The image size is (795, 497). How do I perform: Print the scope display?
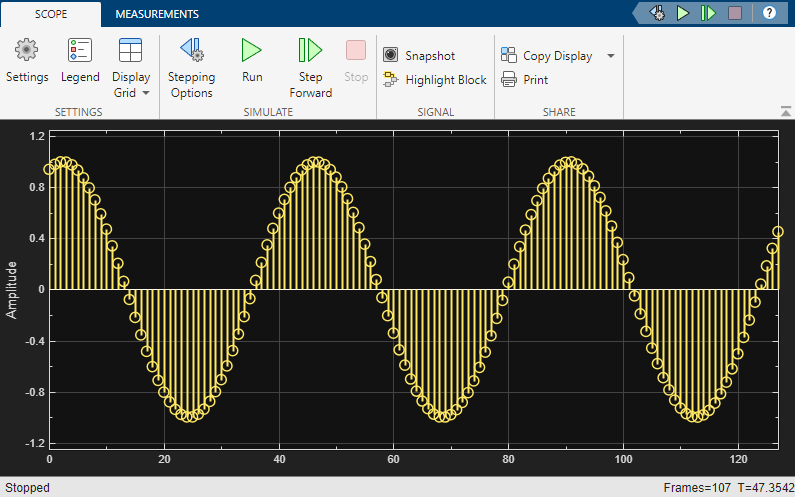click(525, 80)
